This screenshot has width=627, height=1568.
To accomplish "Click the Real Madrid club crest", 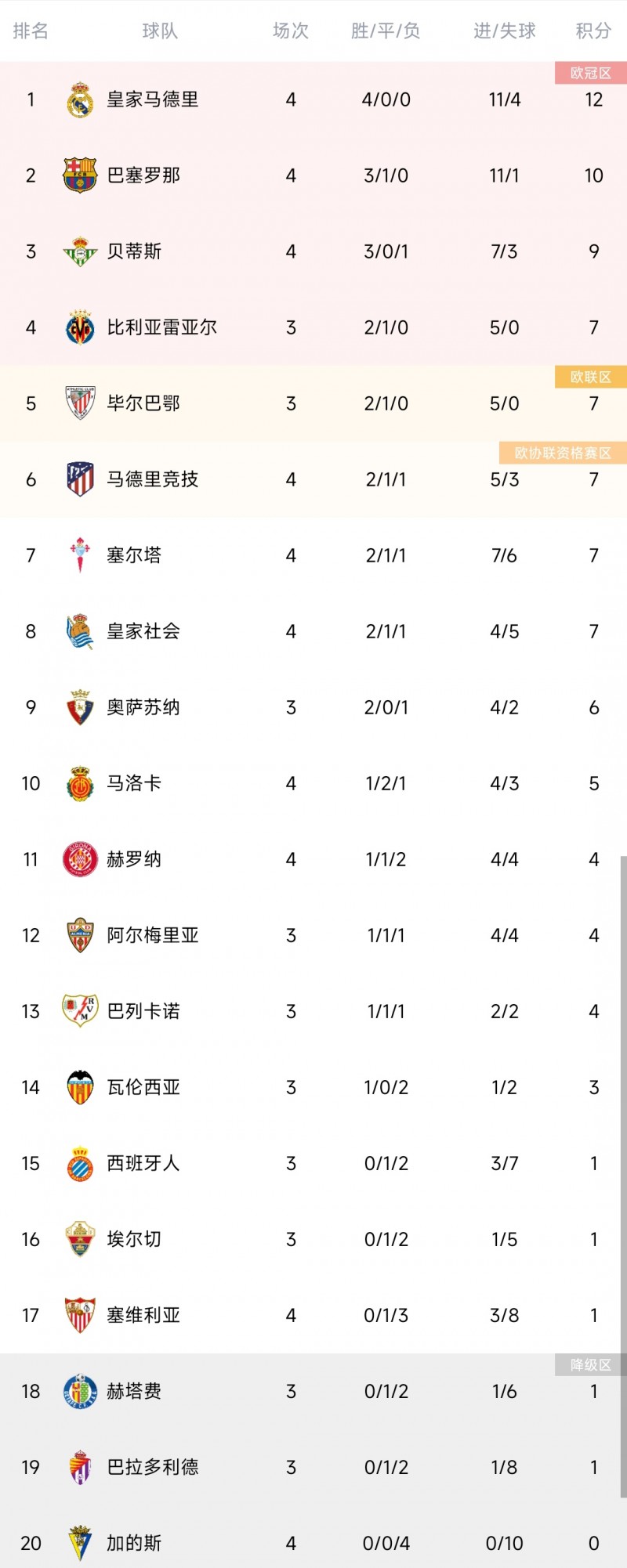I will pos(80,99).
